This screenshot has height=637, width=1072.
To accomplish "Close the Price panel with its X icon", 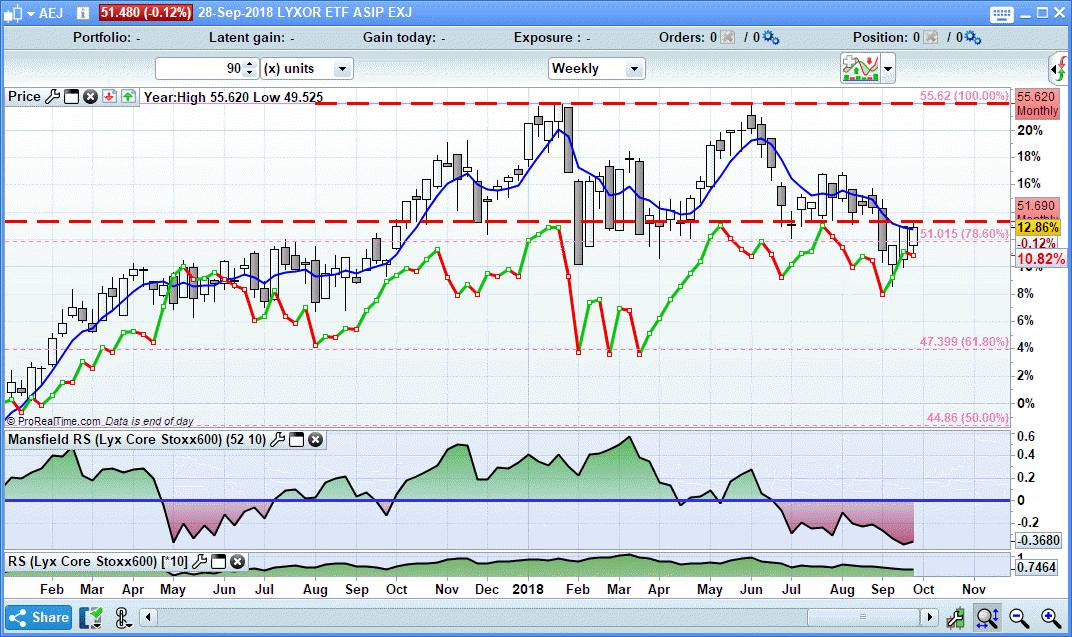I will (90, 97).
